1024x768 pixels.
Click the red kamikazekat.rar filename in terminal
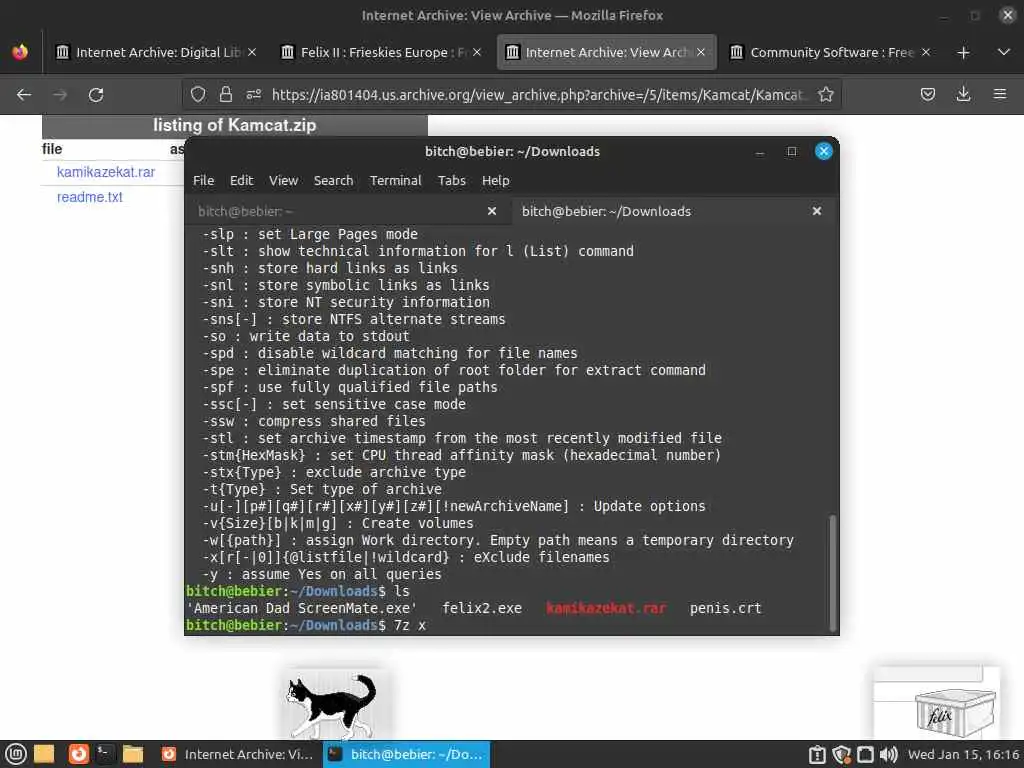tap(606, 608)
